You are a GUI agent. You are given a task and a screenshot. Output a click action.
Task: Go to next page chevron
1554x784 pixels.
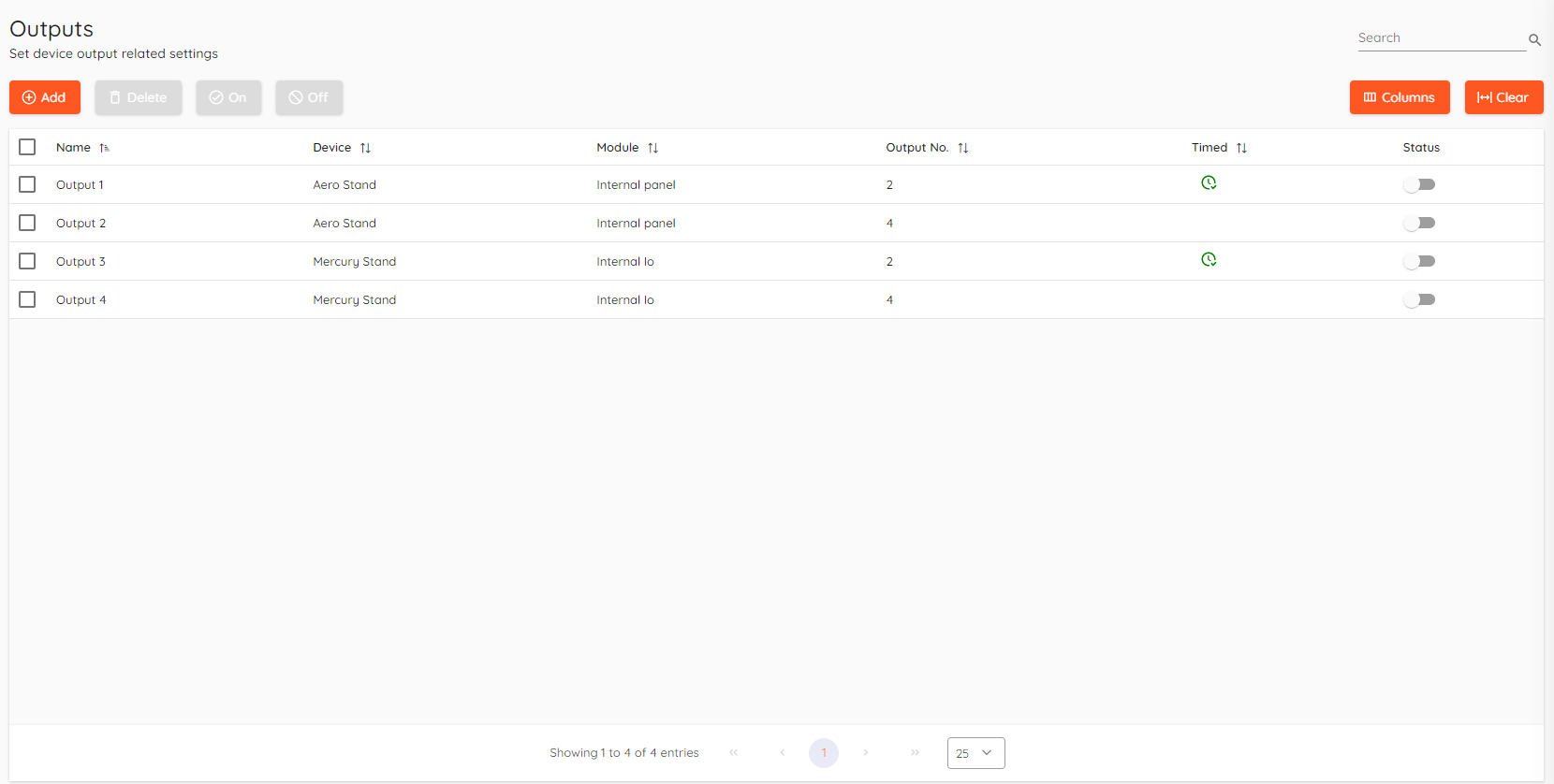tap(866, 752)
